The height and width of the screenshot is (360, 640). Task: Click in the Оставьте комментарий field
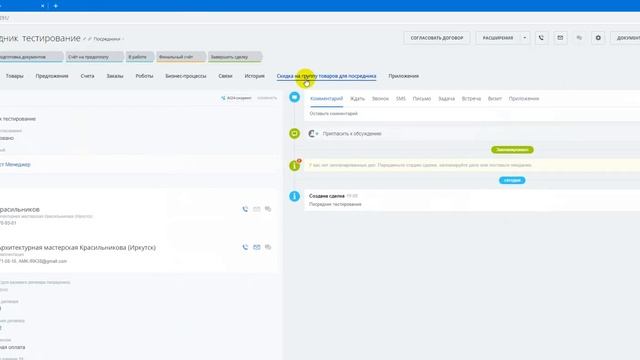click(x=472, y=113)
